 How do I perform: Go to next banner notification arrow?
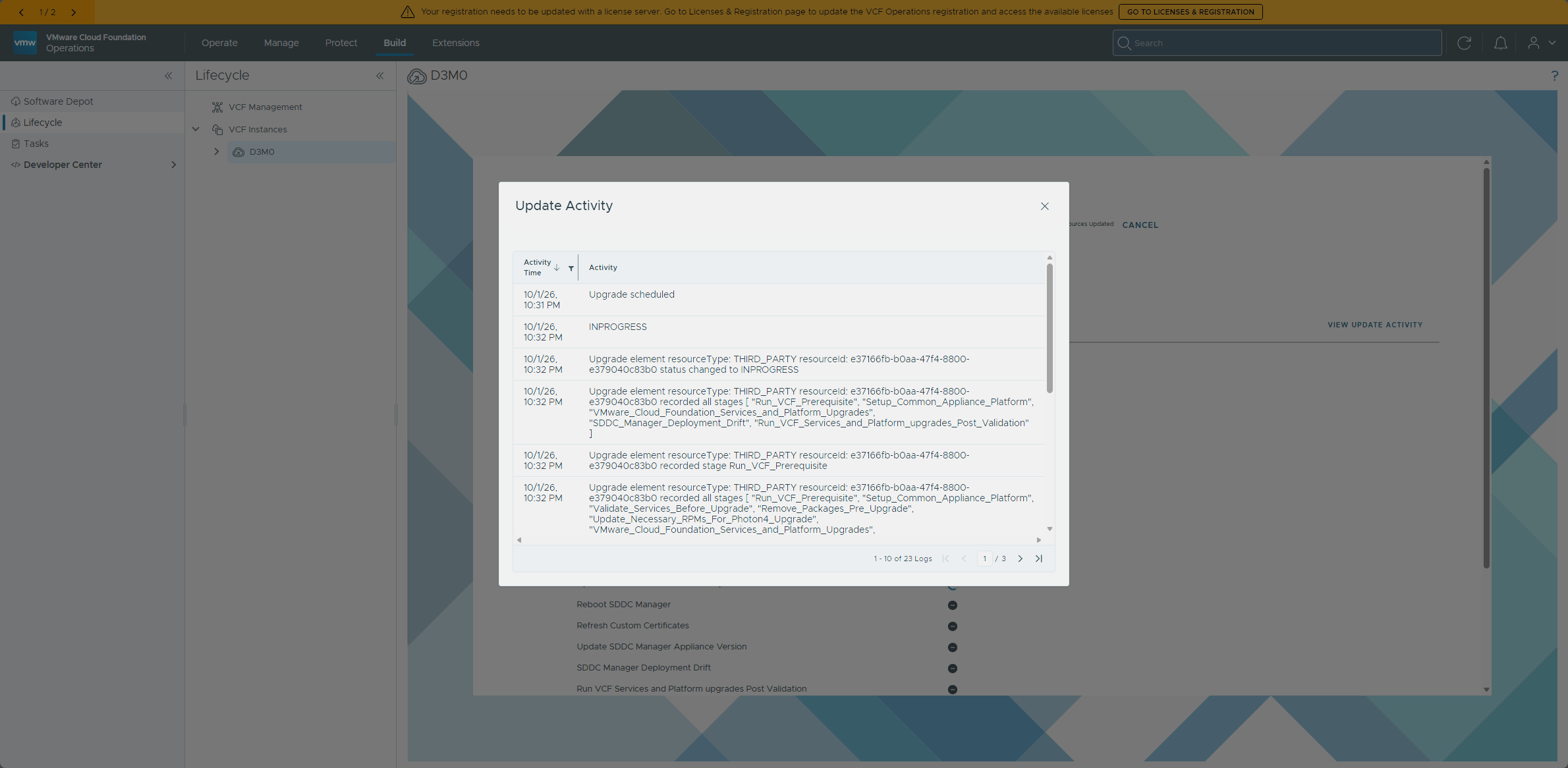pos(73,12)
